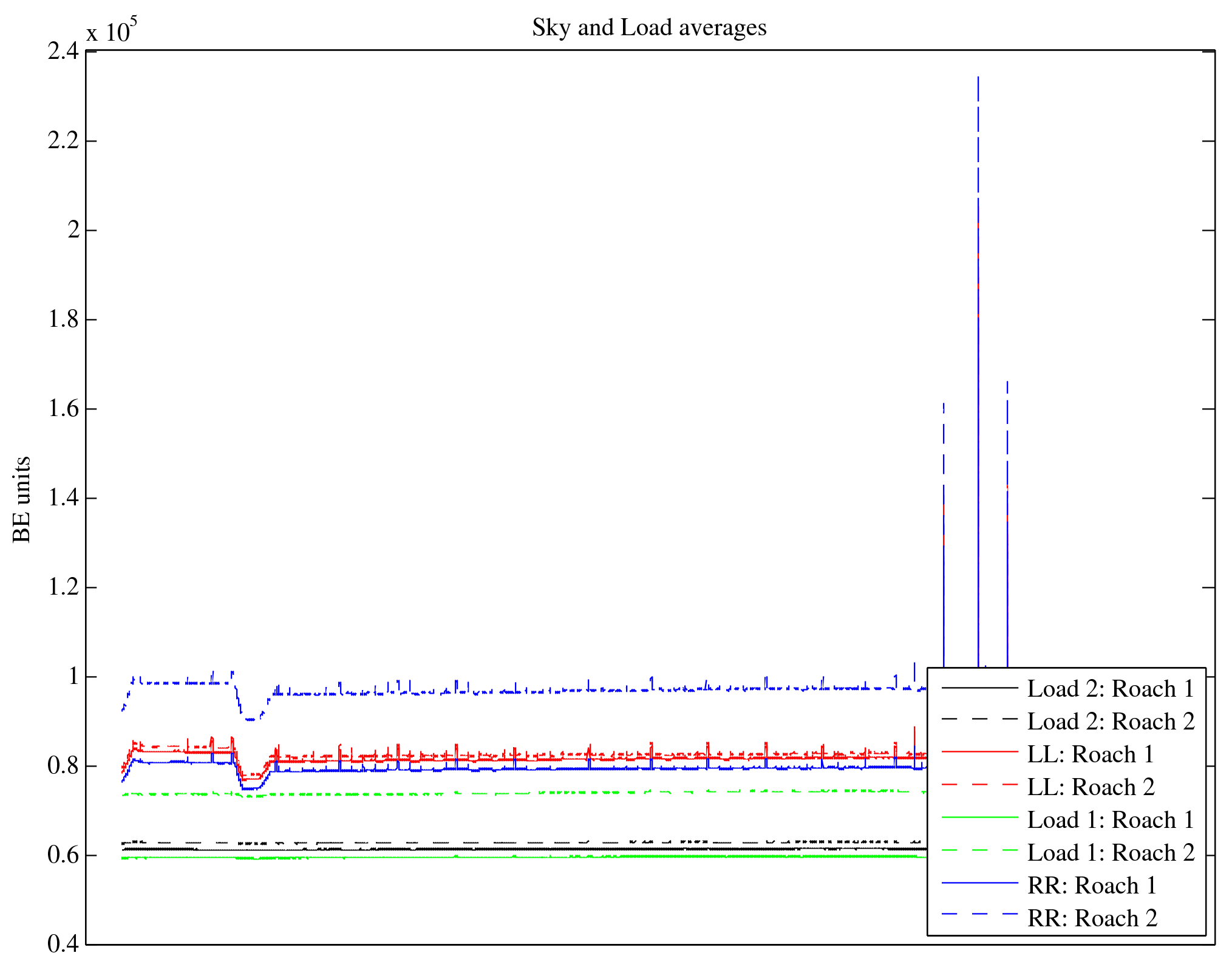1232x967 pixels.
Task: Click the 'Sky and Load averages' plot title
Action: click(x=649, y=28)
